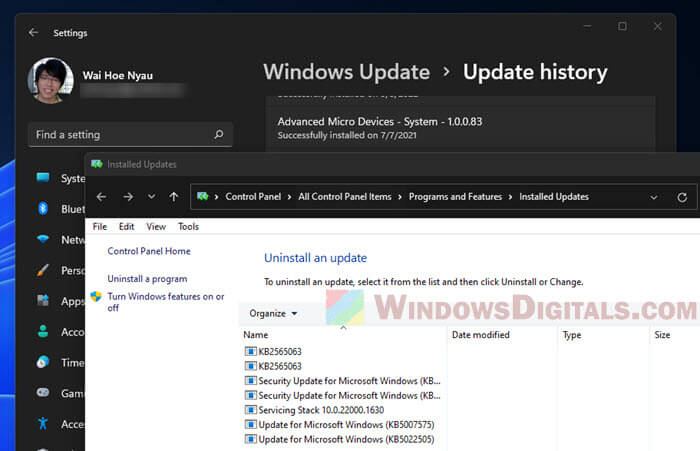Click the user profile picture
Screen dimensions: 700x451
coord(50,80)
